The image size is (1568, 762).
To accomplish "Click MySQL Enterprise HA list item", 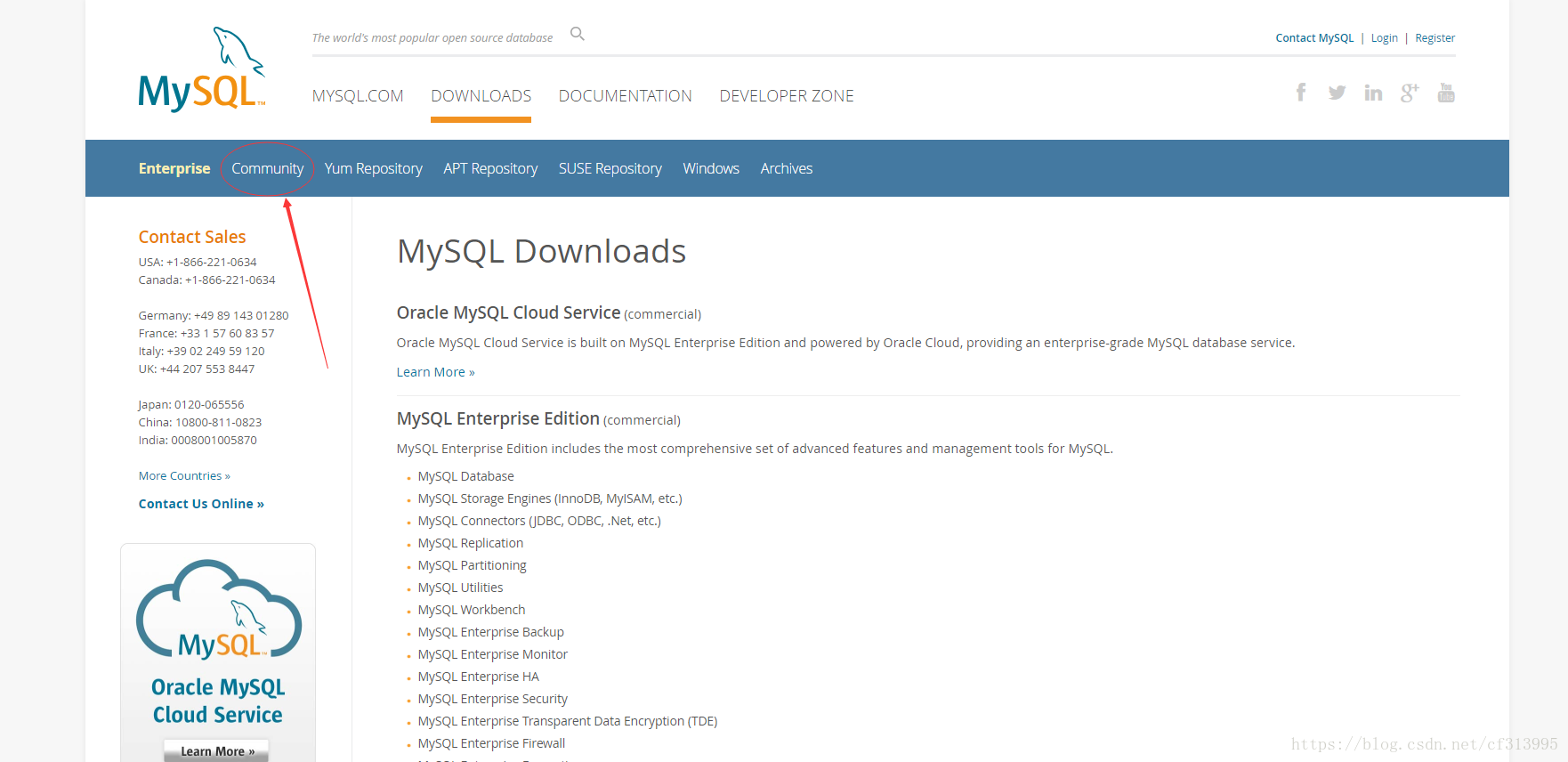I will point(479,677).
